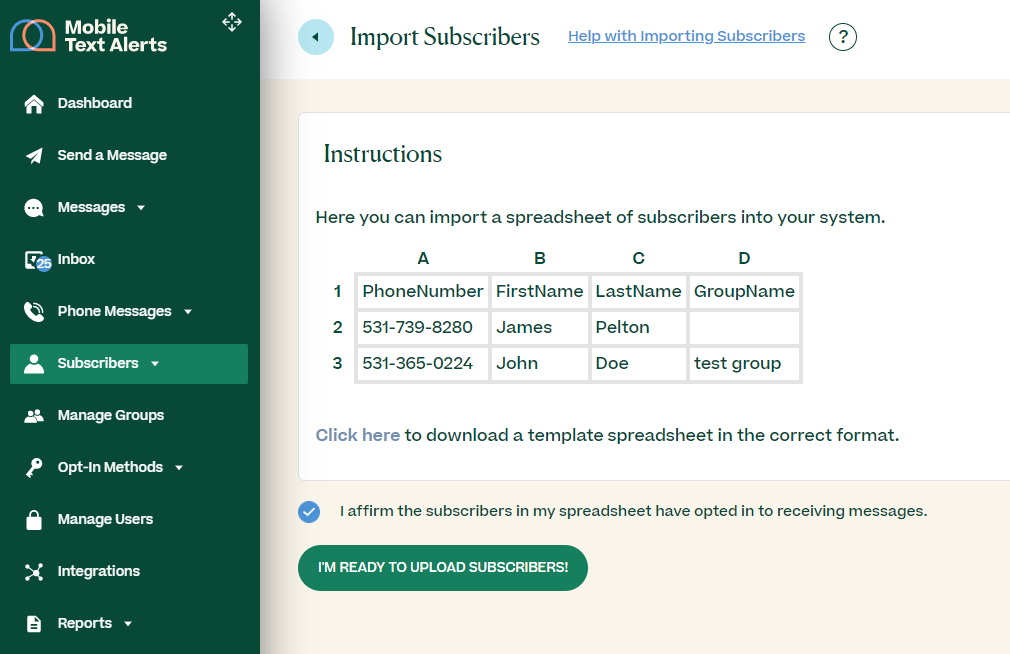Click the question mark help icon
Image resolution: width=1010 pixels, height=654 pixels.
(x=843, y=37)
